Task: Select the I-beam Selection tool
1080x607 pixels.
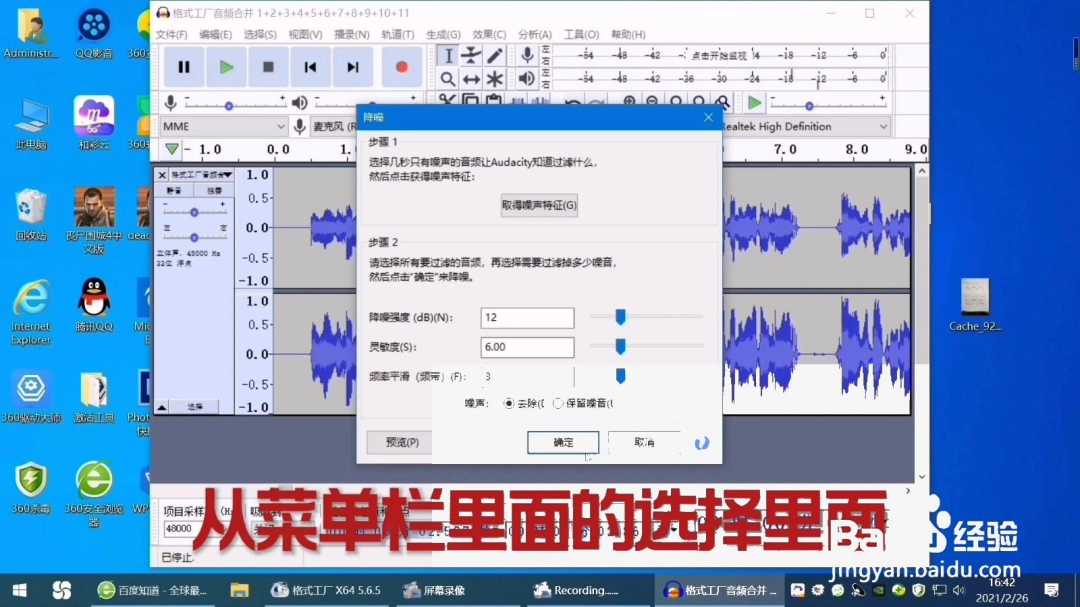Action: tap(448, 56)
